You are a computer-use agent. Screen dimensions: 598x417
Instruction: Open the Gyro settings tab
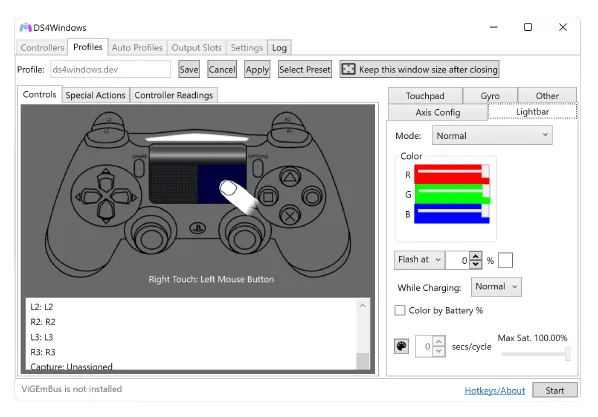[x=490, y=96]
